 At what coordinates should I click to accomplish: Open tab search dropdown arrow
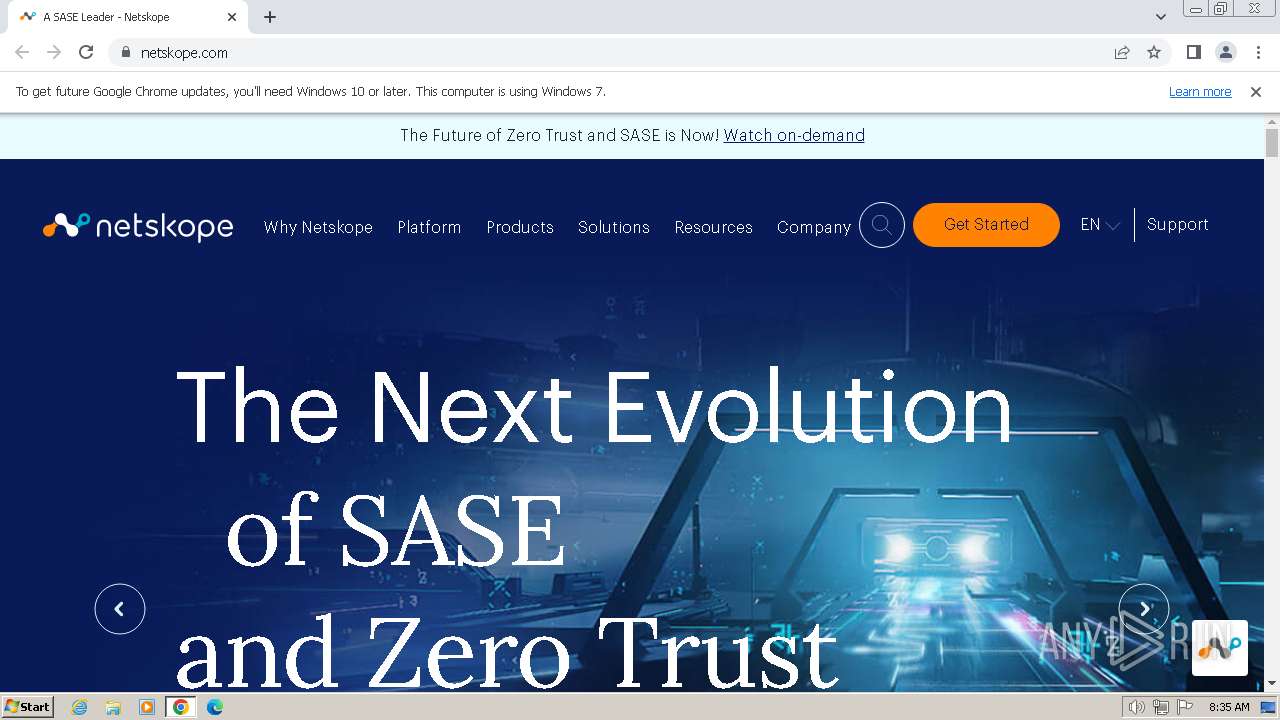[1160, 17]
